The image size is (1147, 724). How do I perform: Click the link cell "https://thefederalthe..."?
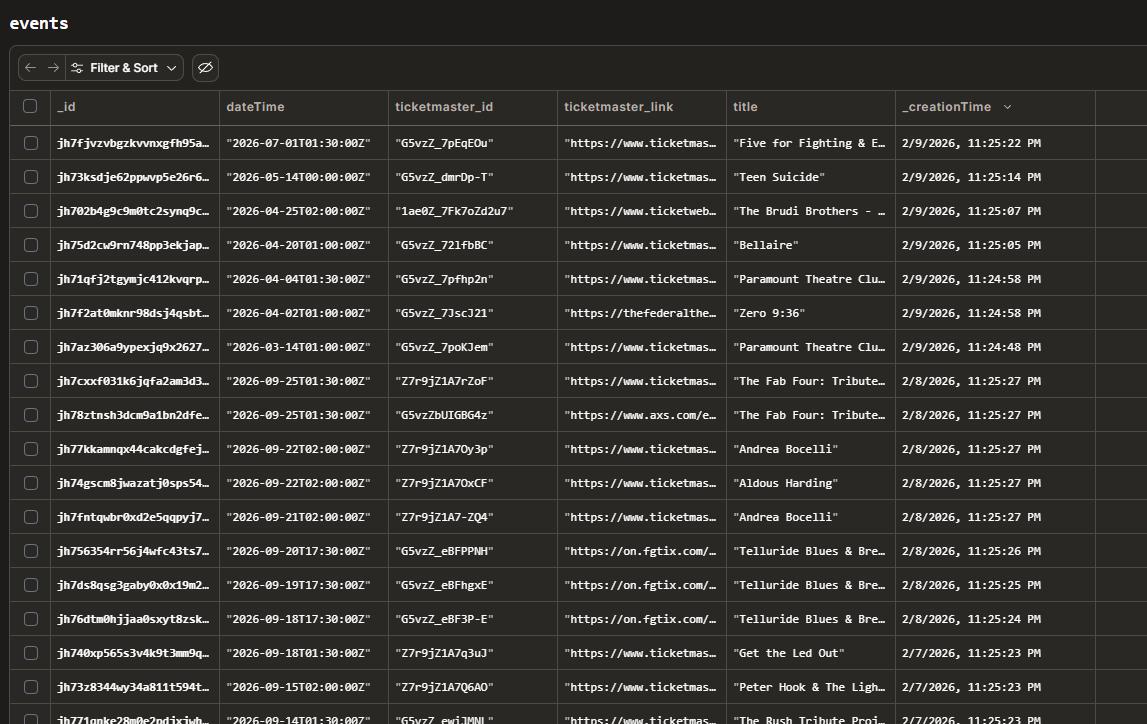coord(640,313)
